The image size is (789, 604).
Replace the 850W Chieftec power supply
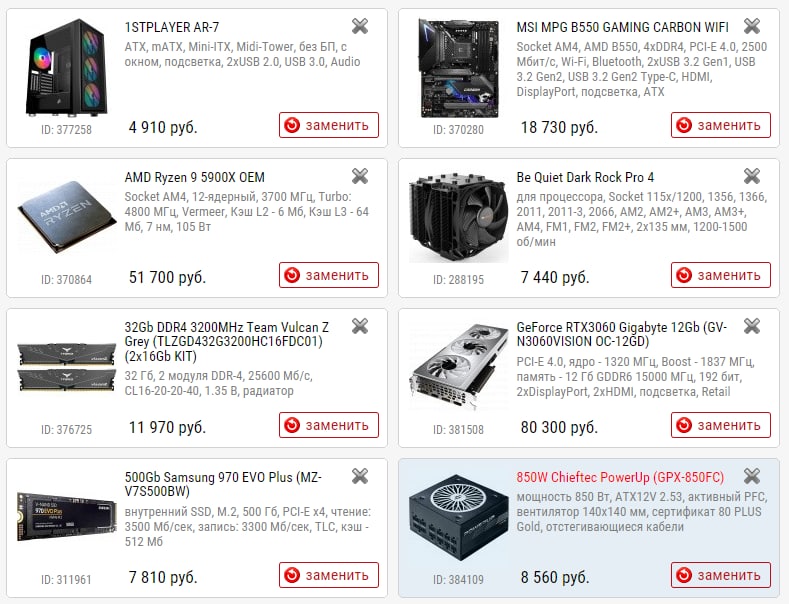(x=721, y=575)
